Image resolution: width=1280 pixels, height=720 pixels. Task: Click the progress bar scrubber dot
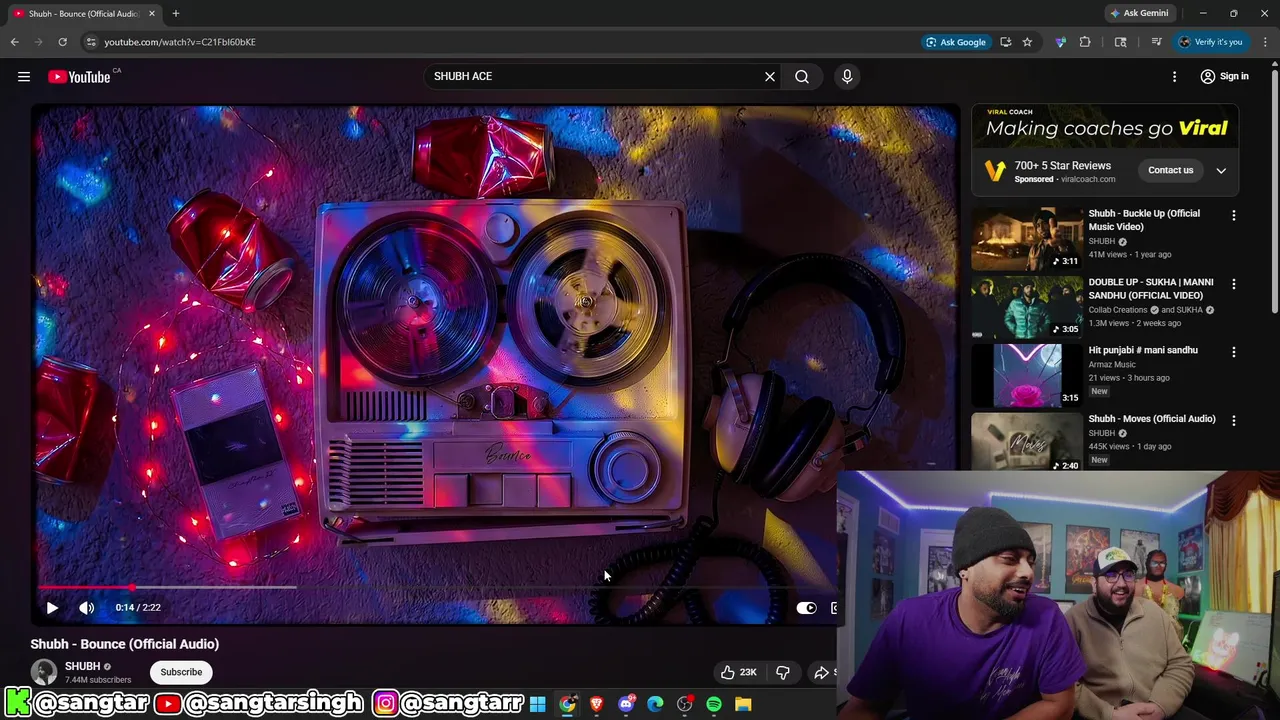(x=132, y=588)
